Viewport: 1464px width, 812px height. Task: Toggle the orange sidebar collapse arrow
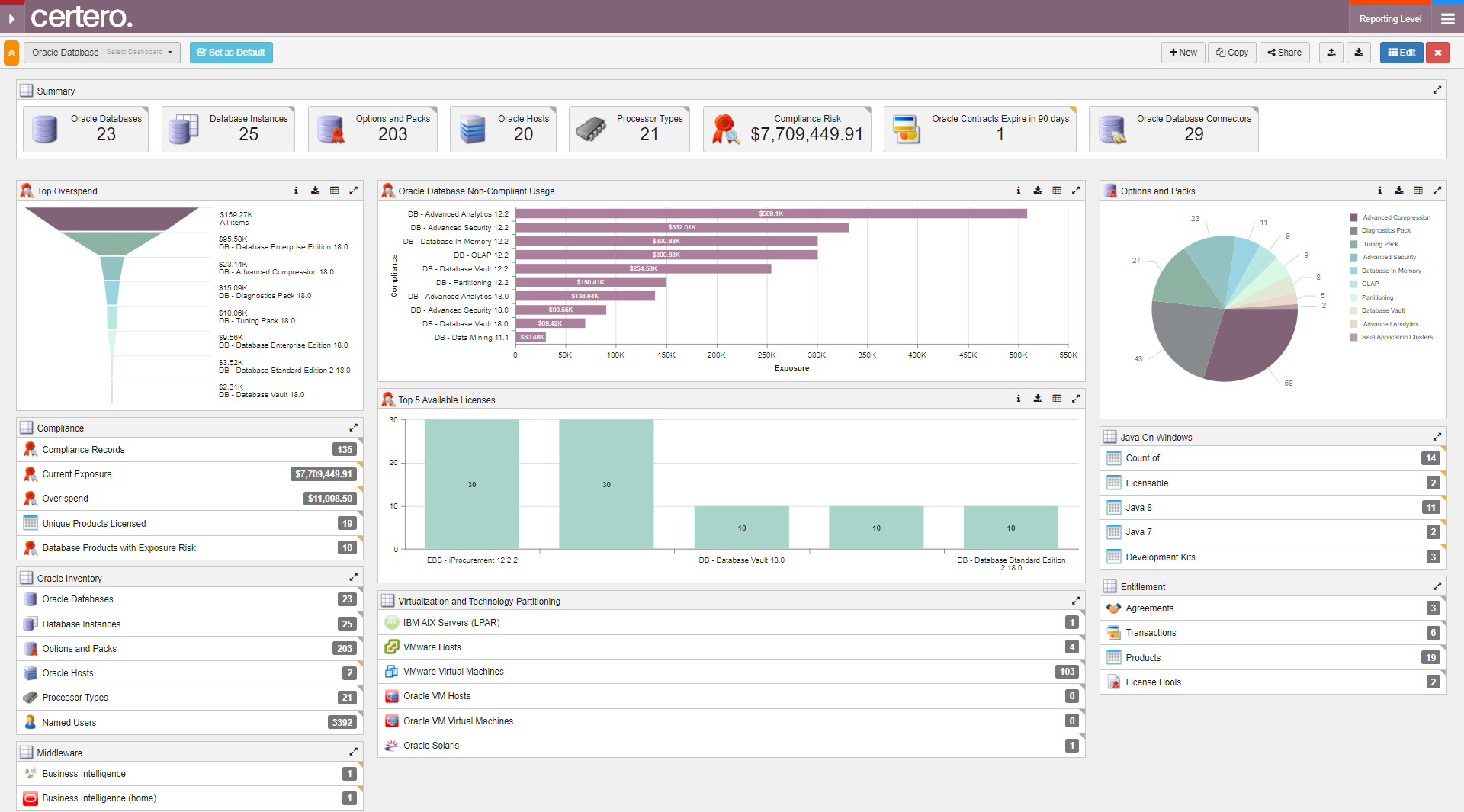tap(11, 53)
